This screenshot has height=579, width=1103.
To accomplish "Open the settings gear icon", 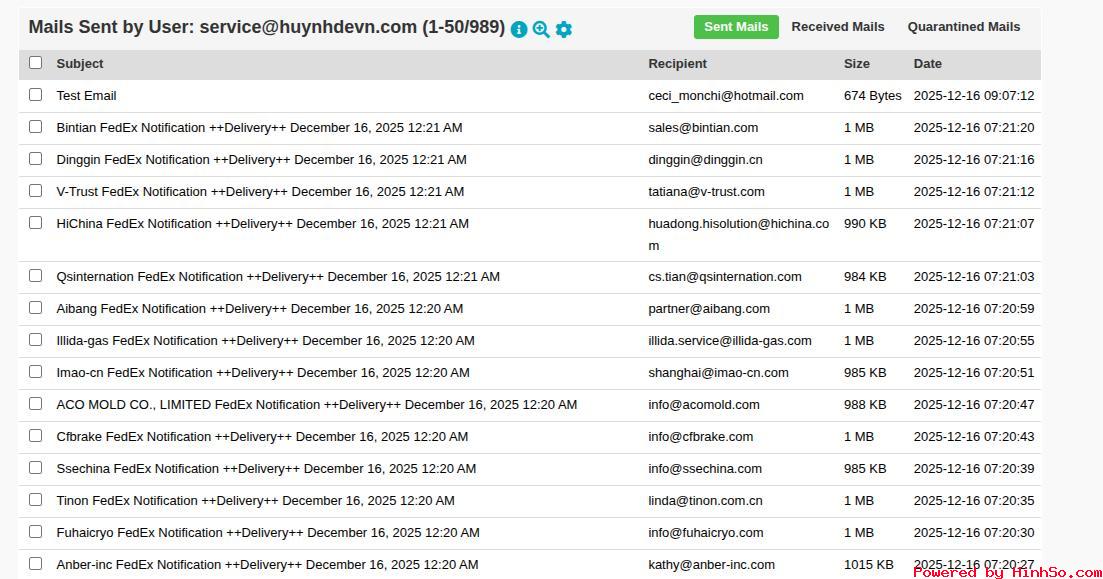I will pyautogui.click(x=564, y=29).
